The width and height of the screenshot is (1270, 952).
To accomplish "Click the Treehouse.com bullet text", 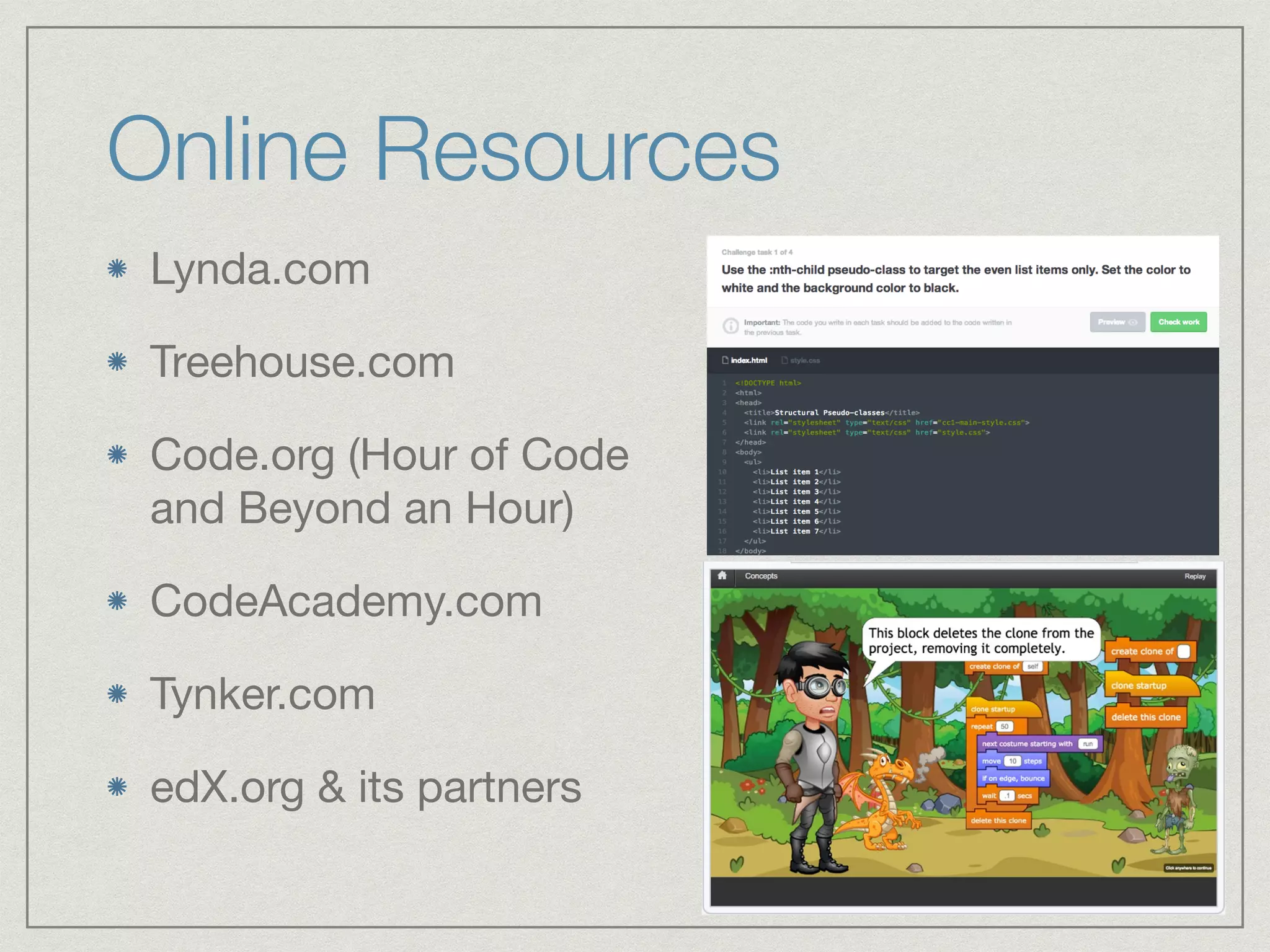I will point(302,362).
